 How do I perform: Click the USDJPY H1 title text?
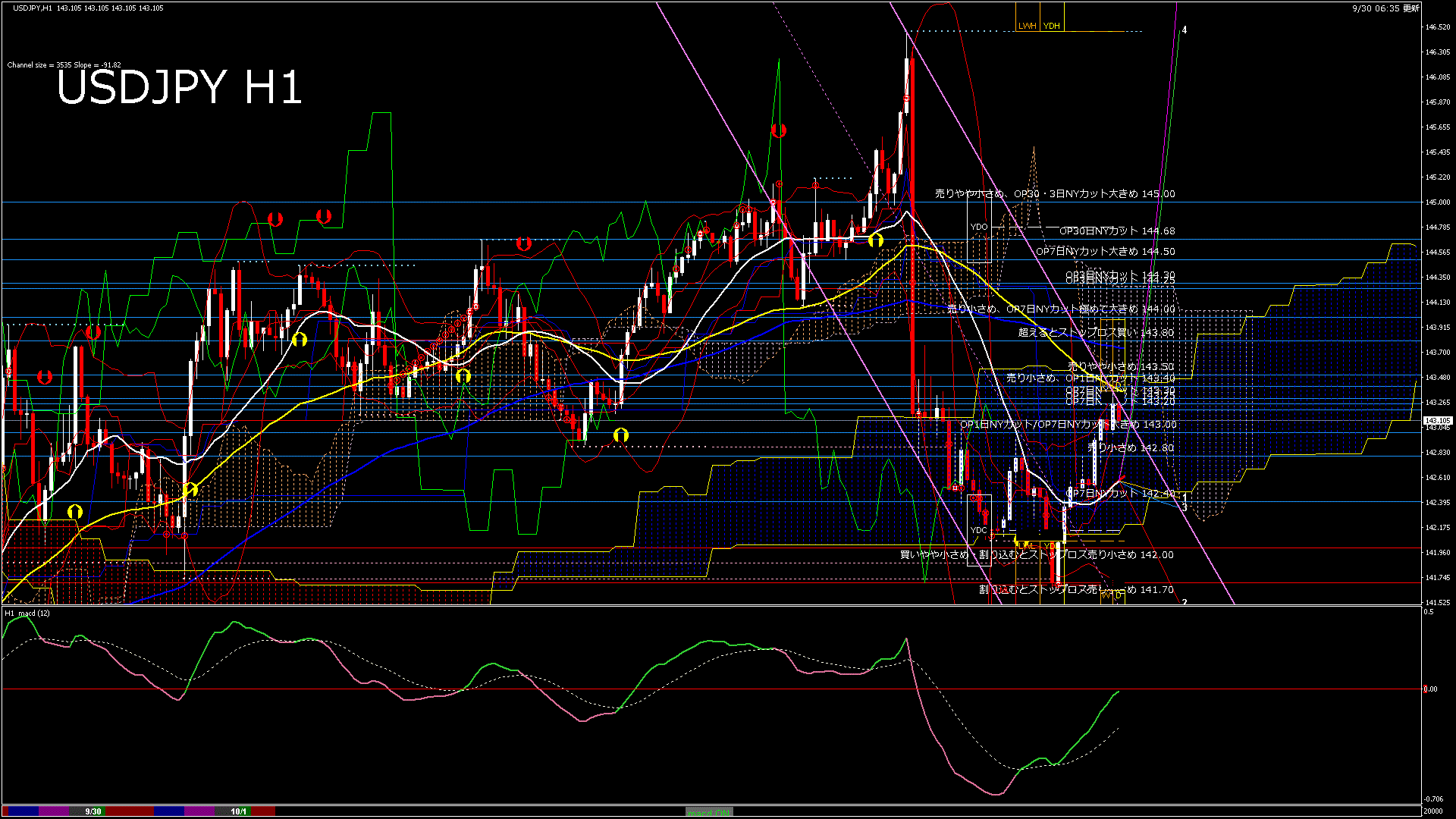(179, 87)
